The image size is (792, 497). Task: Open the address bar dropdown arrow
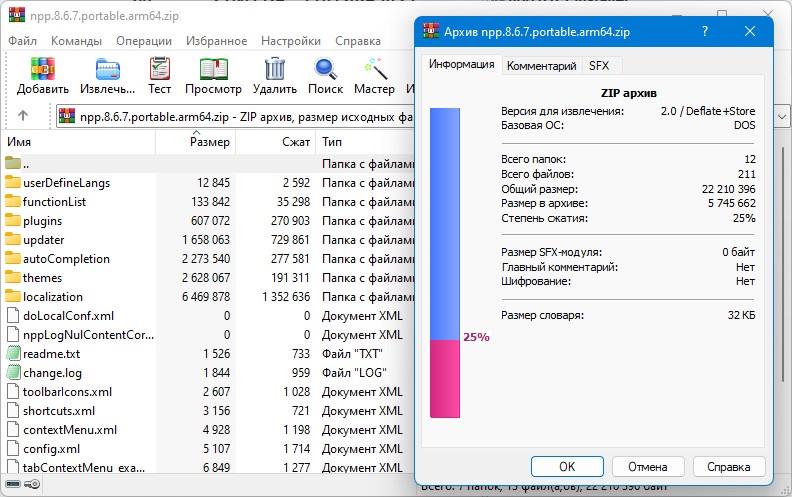(781, 117)
